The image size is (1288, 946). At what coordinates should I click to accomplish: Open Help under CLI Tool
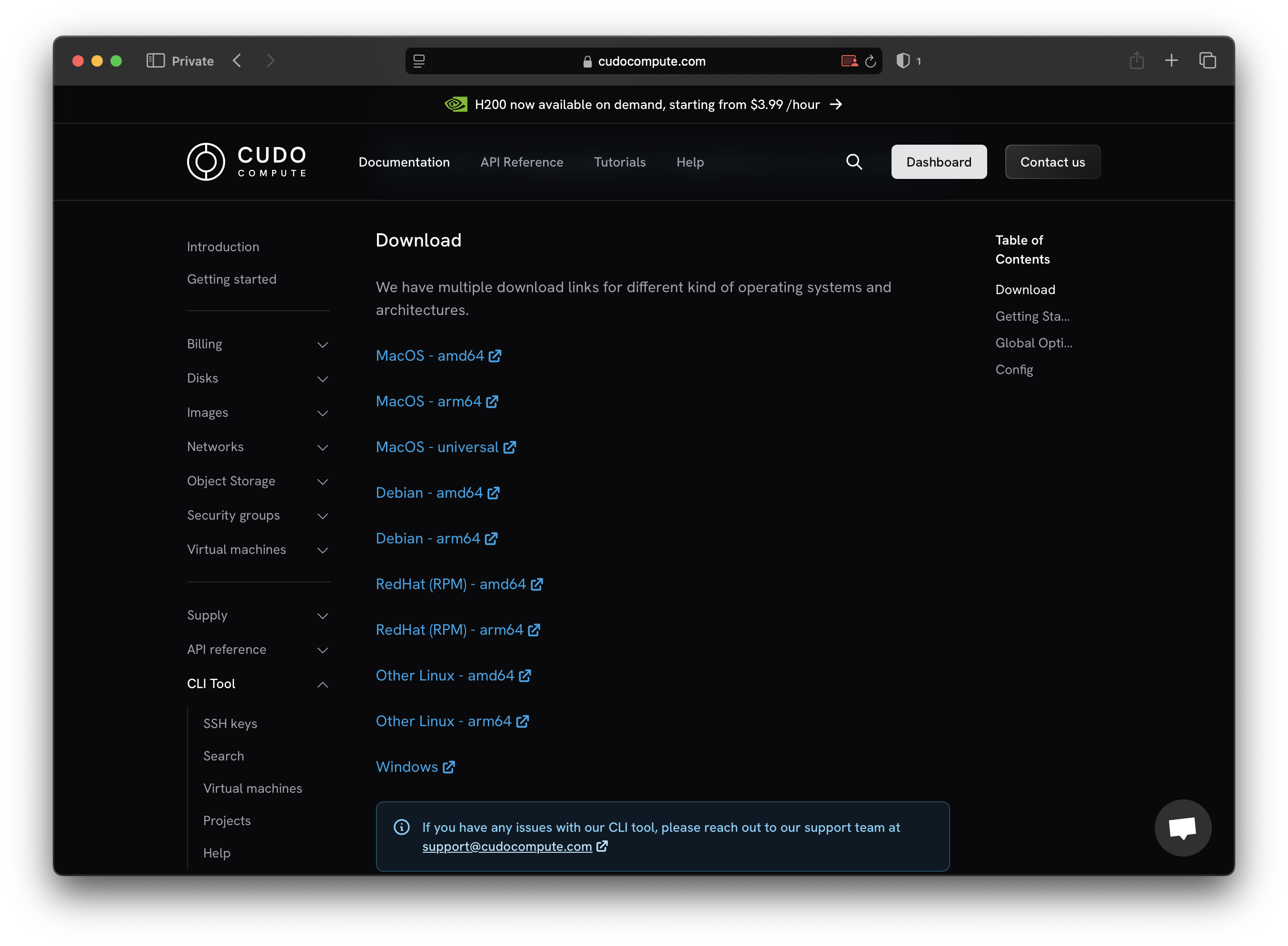tap(217, 853)
